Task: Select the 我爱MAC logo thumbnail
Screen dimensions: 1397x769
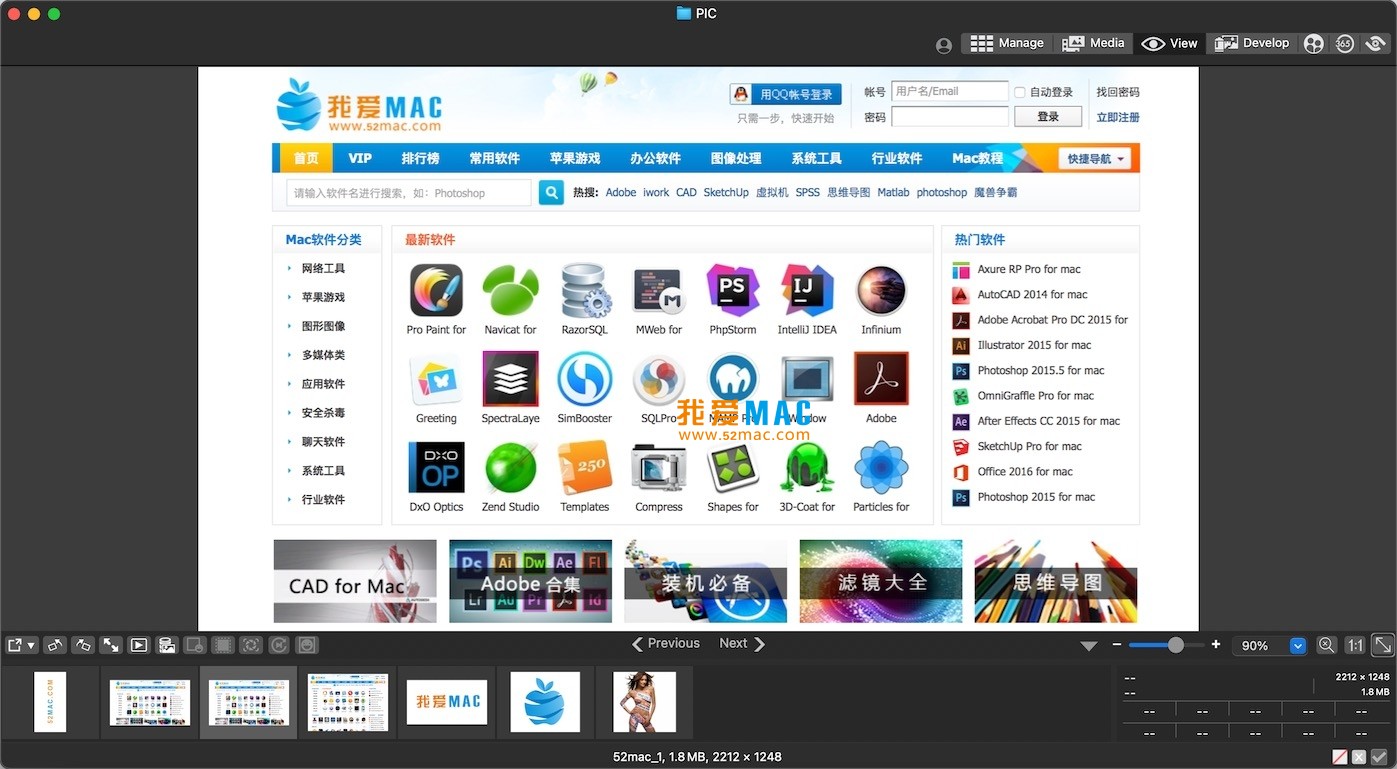Action: click(x=447, y=702)
